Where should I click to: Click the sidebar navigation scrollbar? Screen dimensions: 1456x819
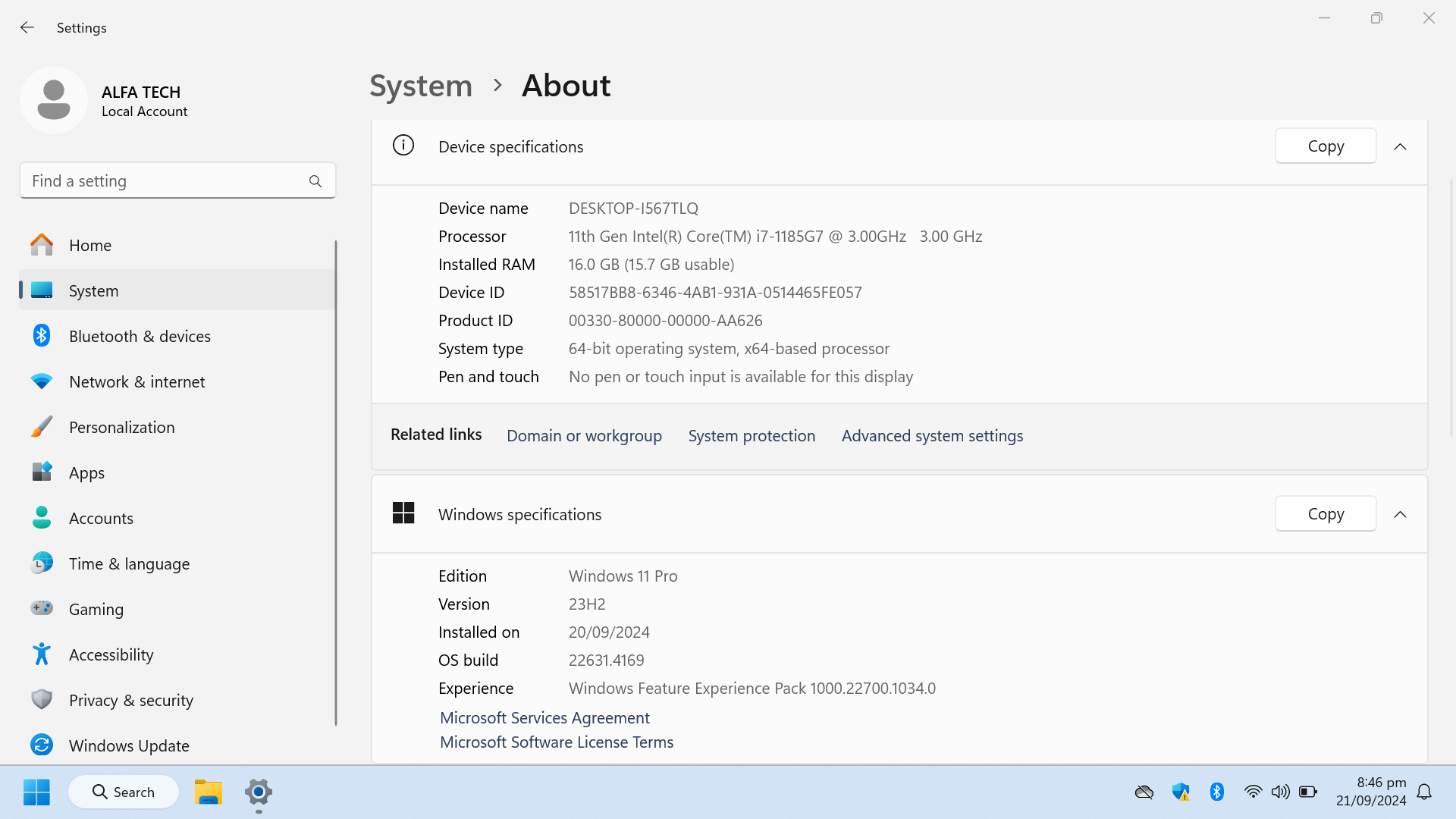point(335,482)
